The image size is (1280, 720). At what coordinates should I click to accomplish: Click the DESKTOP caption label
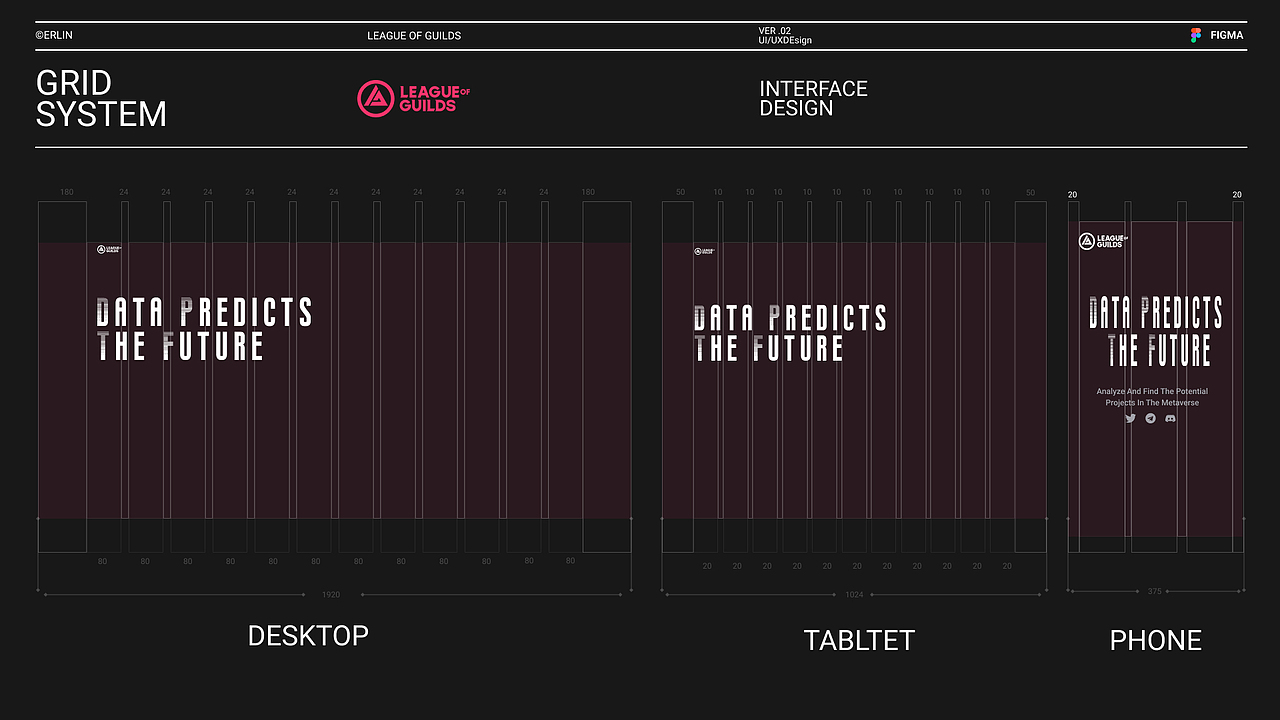(x=308, y=635)
